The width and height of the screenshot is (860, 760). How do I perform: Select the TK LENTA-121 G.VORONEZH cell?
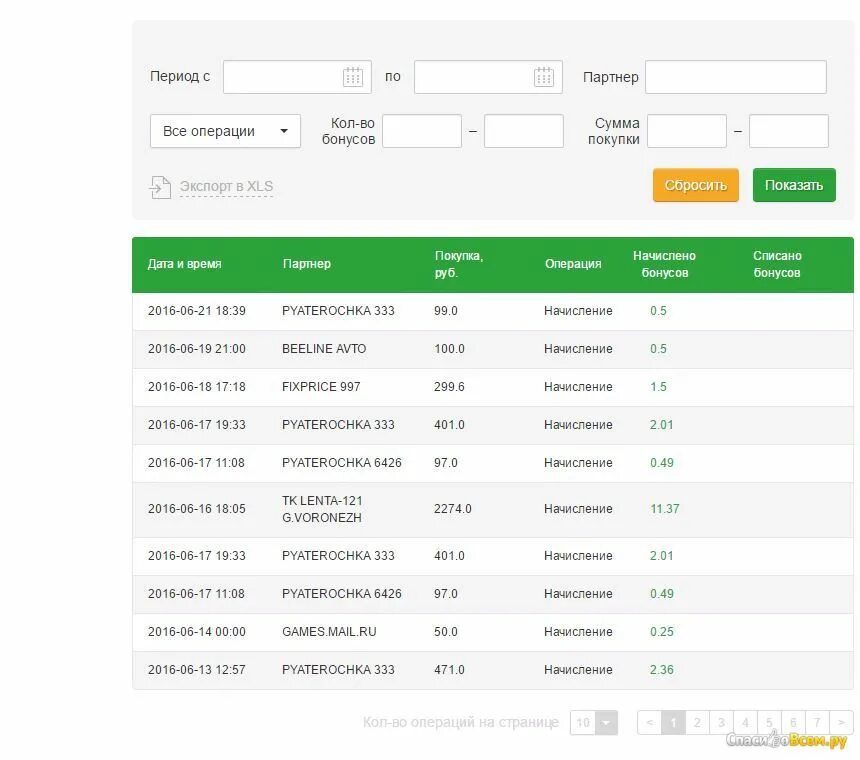click(x=322, y=509)
